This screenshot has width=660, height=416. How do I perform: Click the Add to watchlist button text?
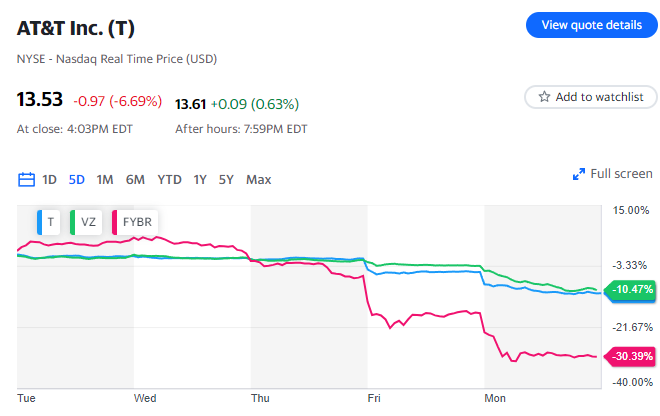[x=599, y=97]
